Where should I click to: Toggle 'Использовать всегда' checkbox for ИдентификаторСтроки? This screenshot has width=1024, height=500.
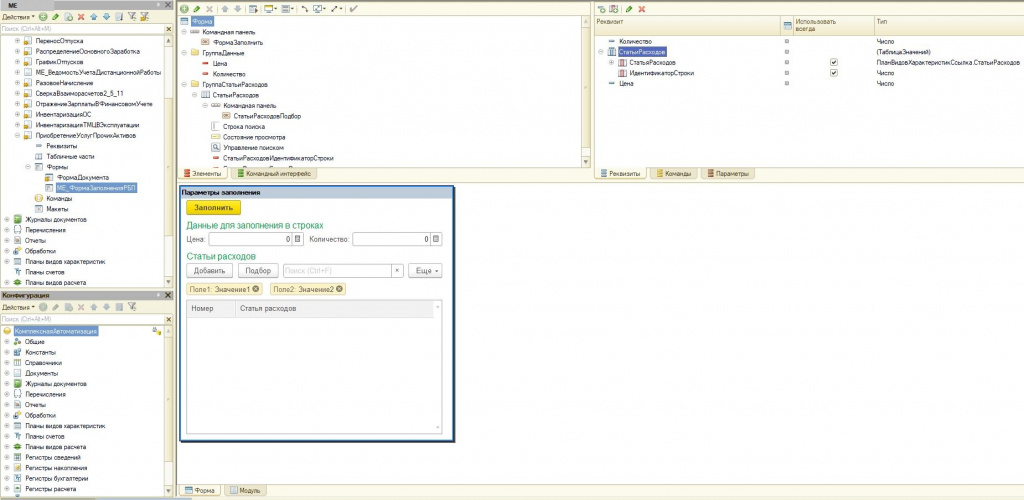click(x=833, y=73)
